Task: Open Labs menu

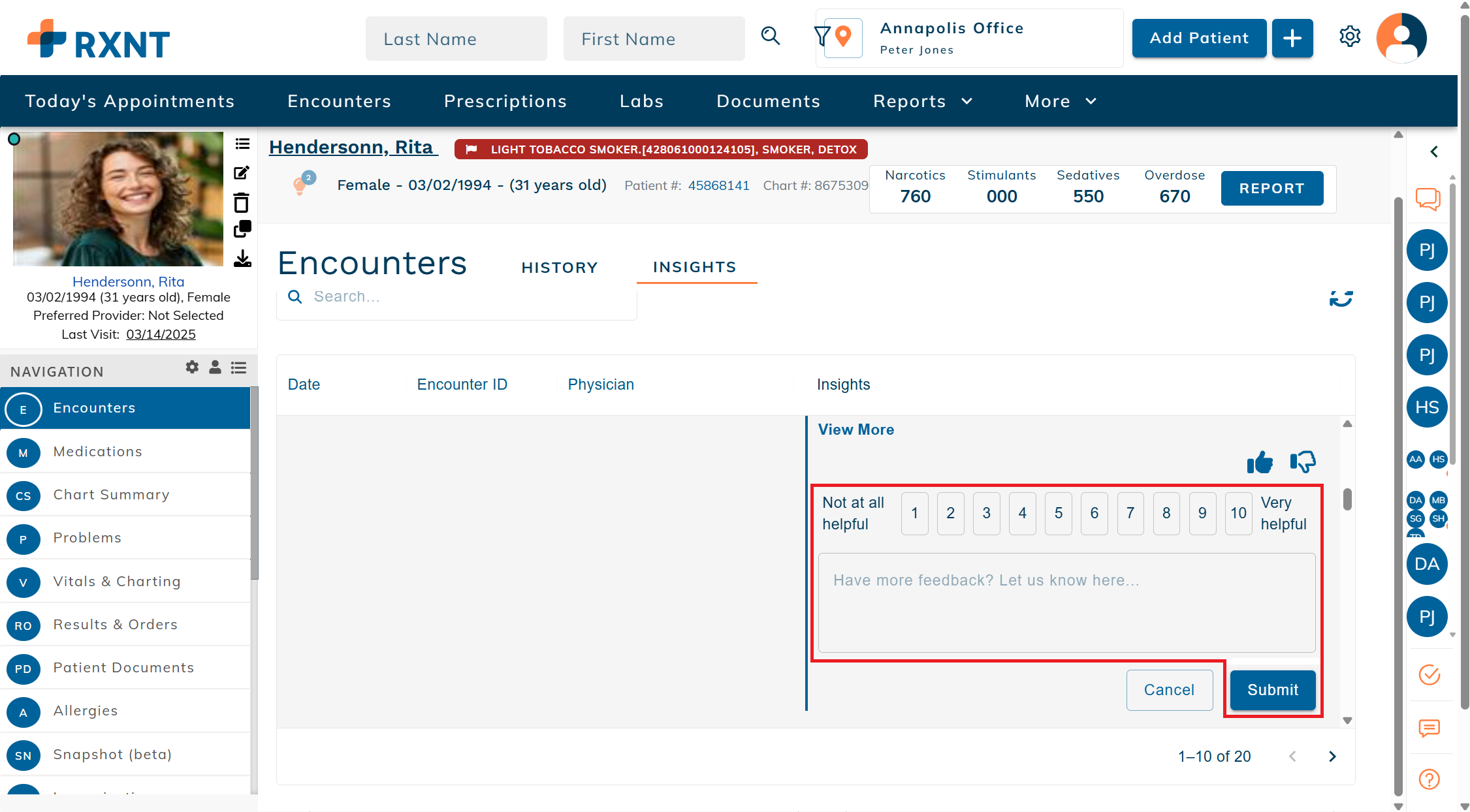Action: [642, 101]
